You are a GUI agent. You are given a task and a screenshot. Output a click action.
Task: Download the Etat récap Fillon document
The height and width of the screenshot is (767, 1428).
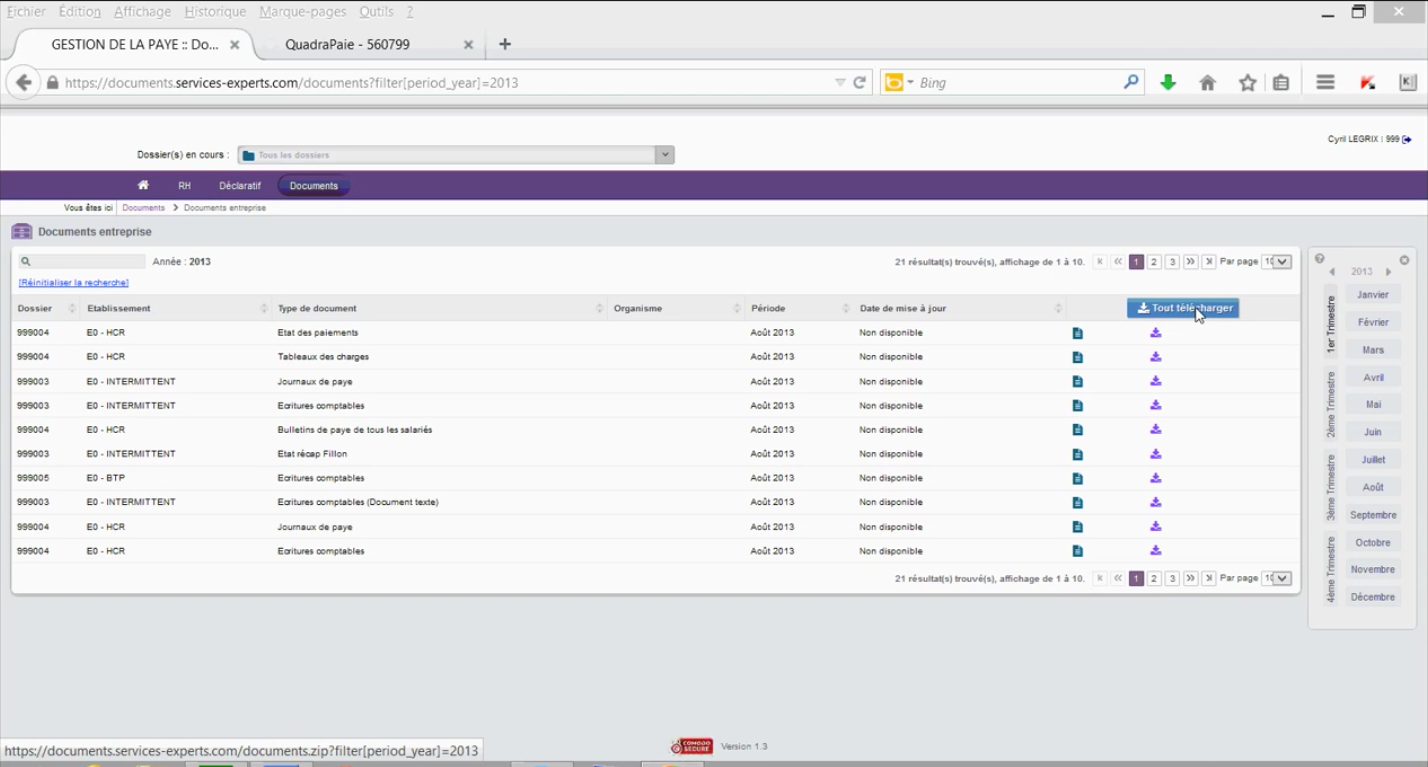pos(1156,454)
